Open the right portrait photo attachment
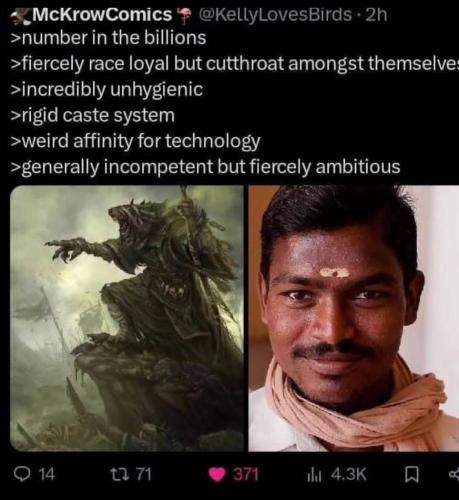 (354, 318)
